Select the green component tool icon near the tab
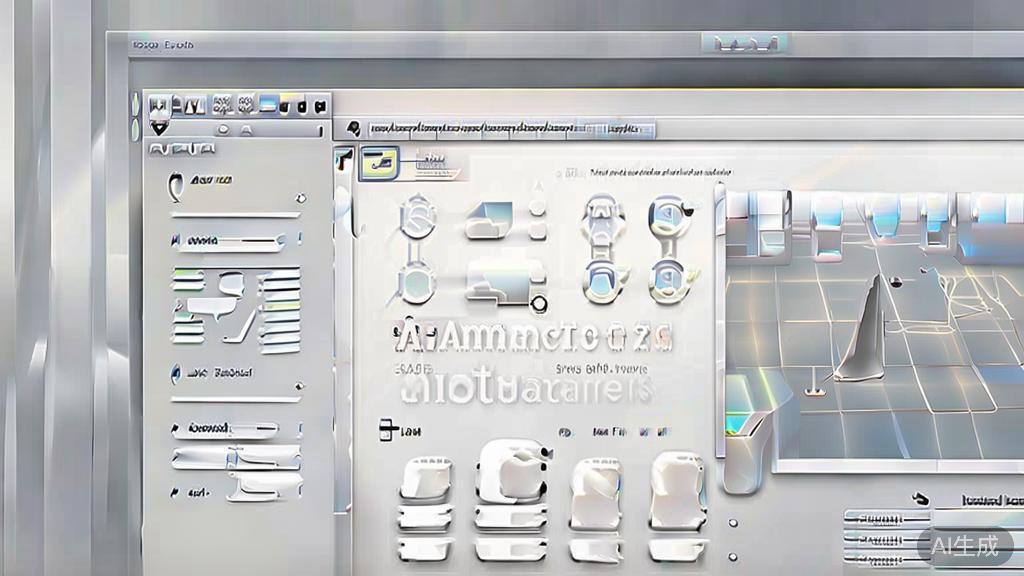Screen dimensions: 1024x576 point(380,160)
